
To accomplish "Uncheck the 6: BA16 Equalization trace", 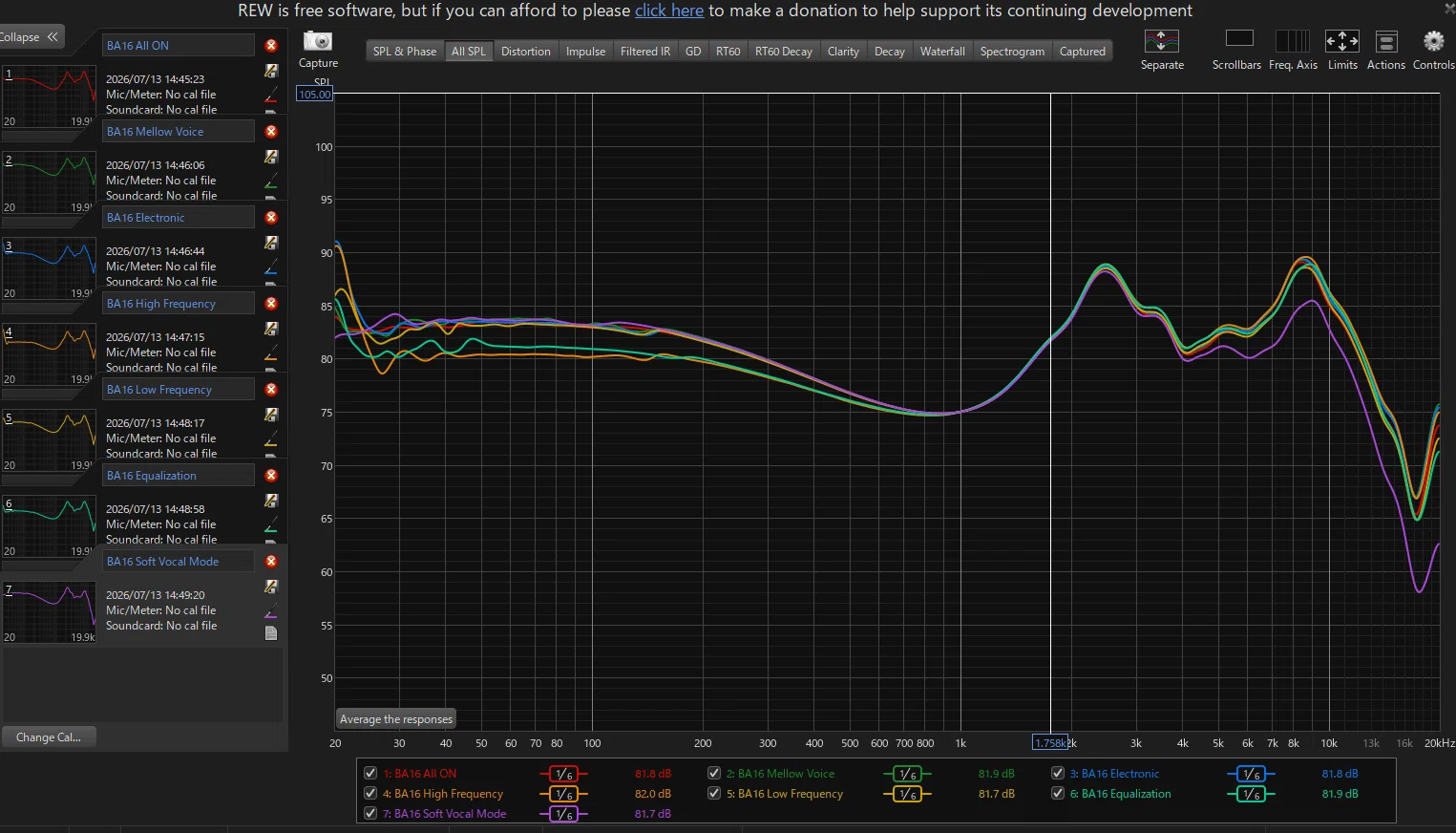I will click(x=1058, y=793).
